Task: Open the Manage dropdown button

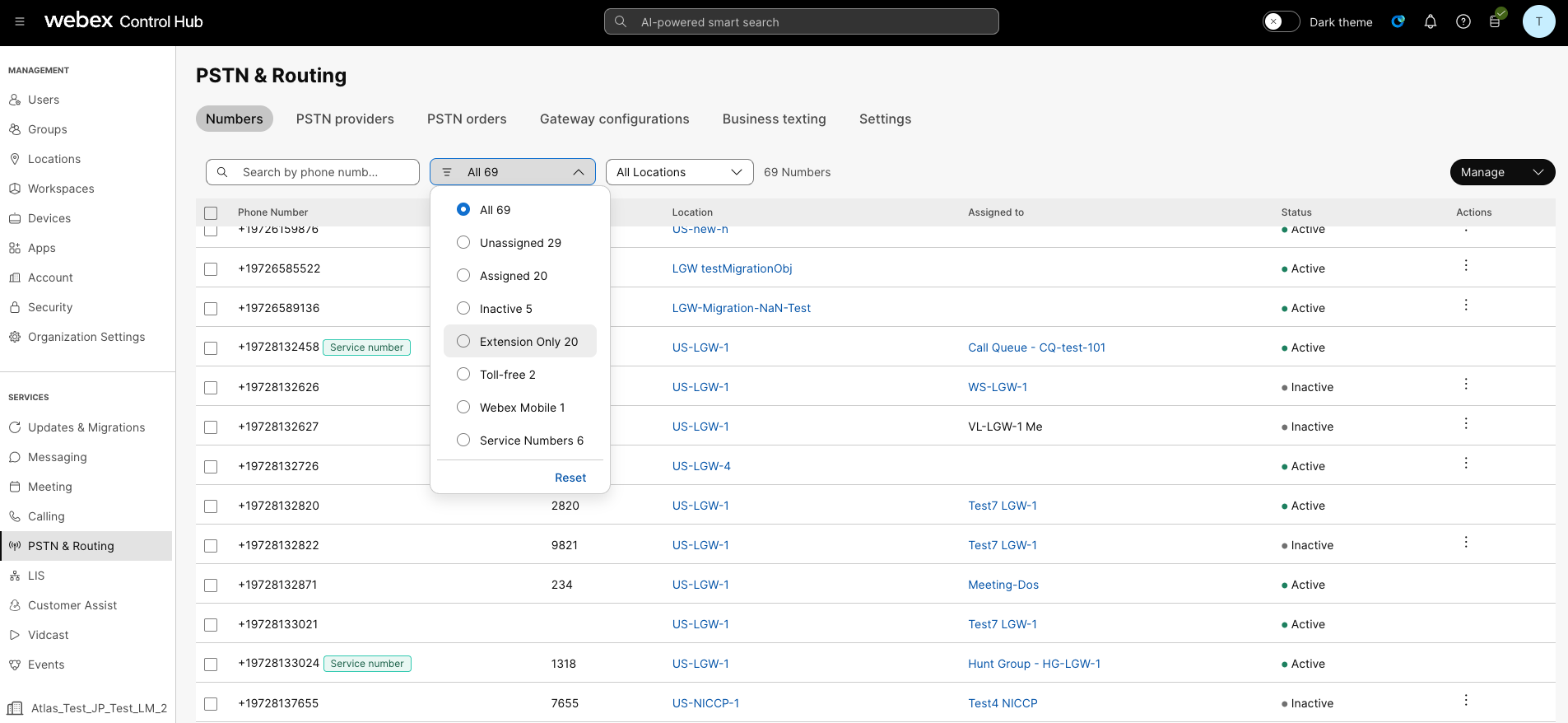Action: click(1502, 172)
